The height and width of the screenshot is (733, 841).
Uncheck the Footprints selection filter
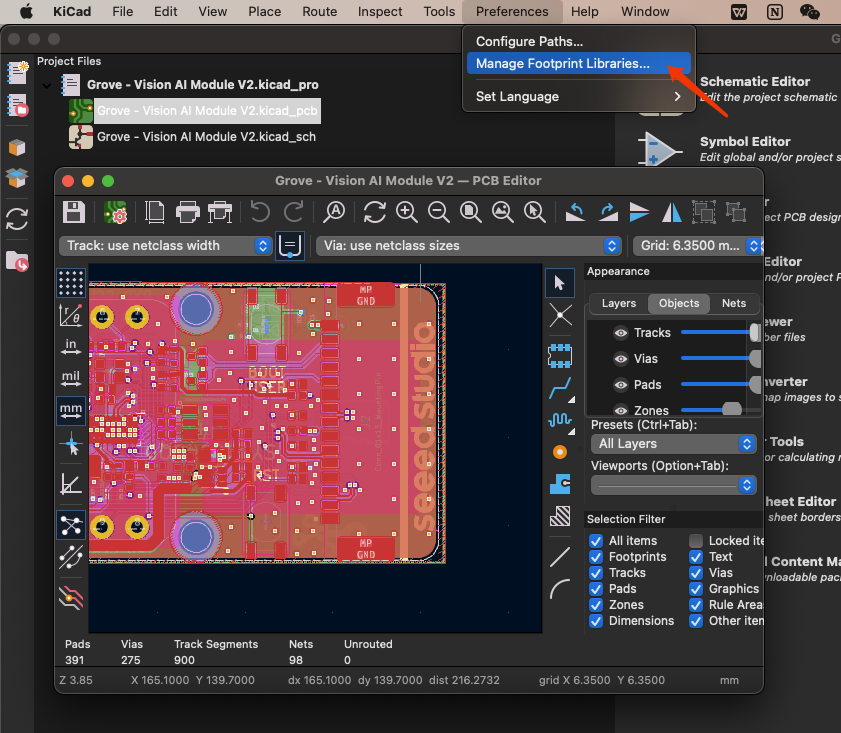click(596, 557)
